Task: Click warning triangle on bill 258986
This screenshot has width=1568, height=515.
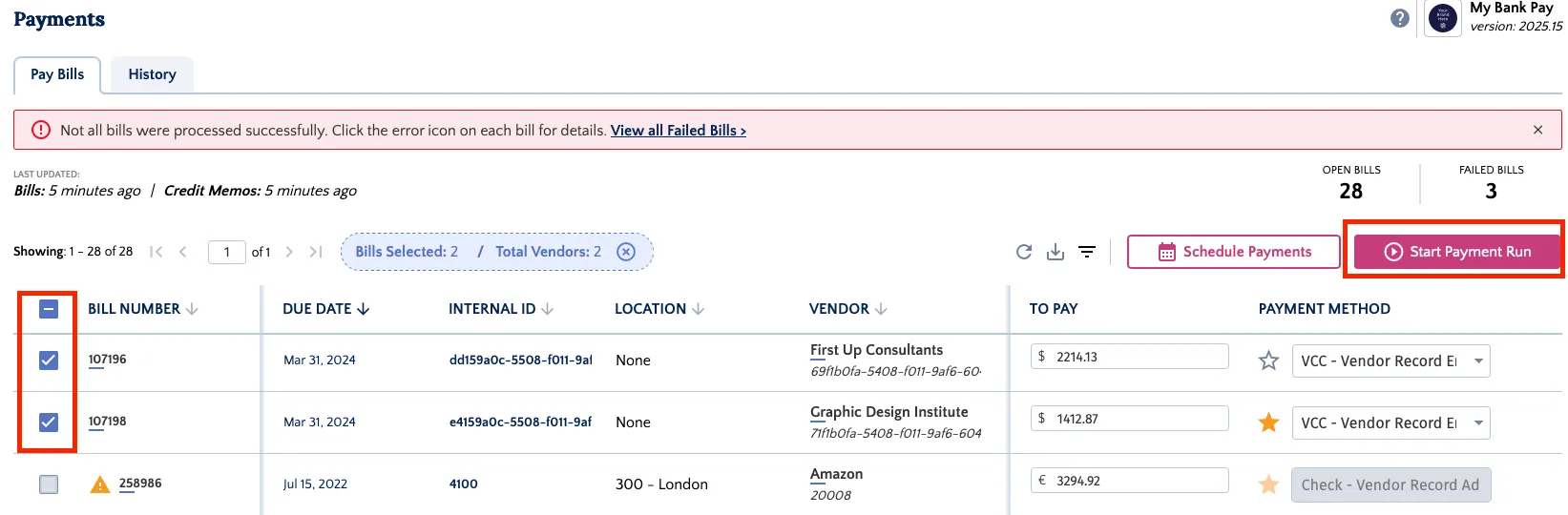Action: 99,484
